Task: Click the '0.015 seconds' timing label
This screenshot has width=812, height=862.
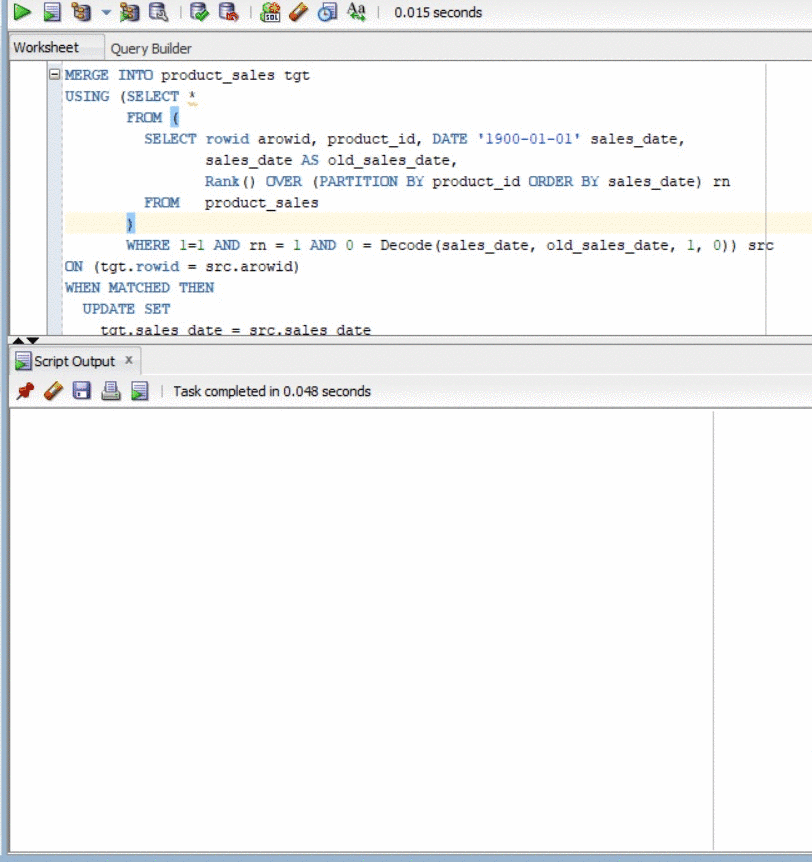Action: click(x=438, y=13)
